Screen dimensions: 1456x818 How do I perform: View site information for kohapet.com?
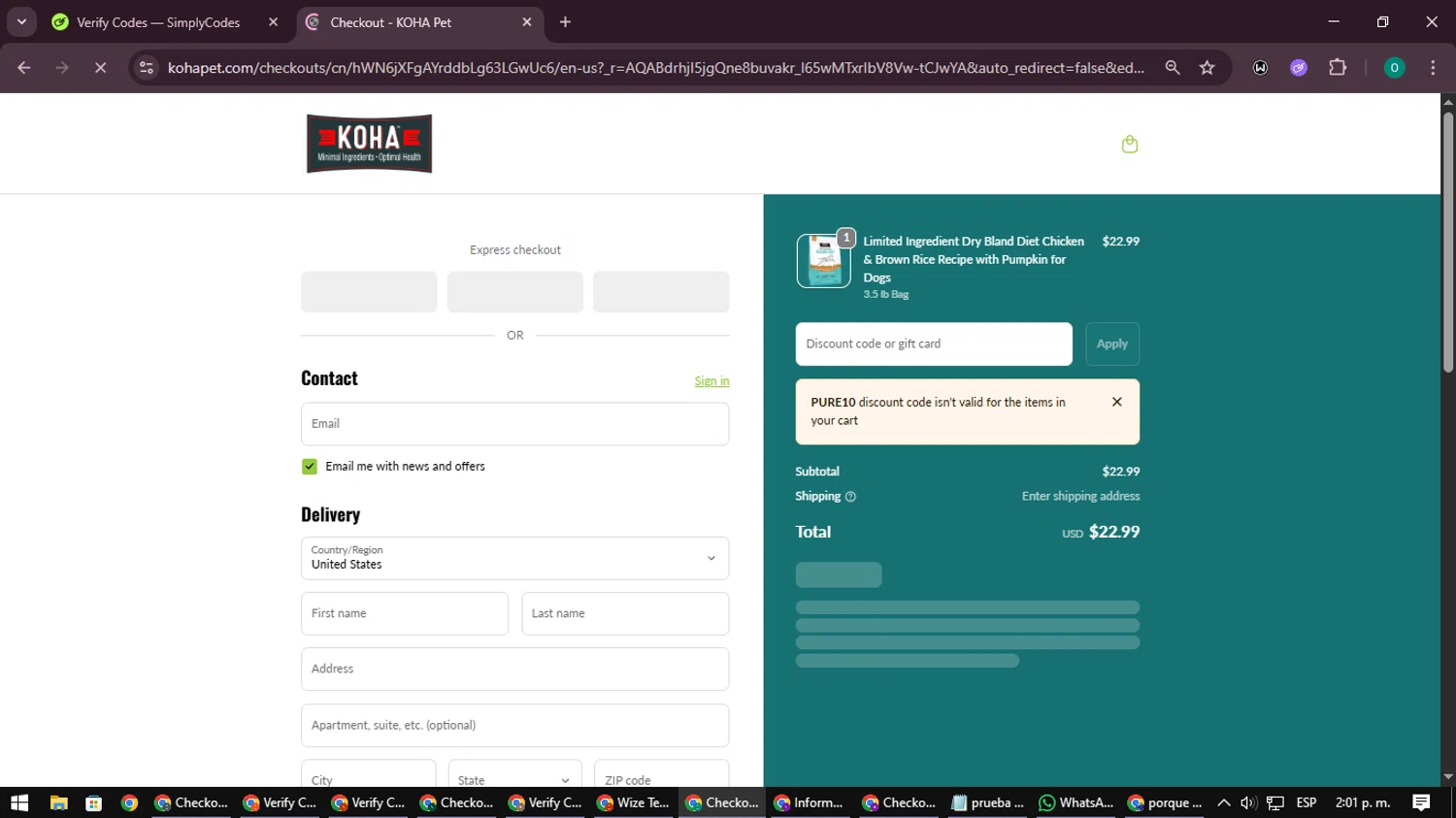[147, 68]
